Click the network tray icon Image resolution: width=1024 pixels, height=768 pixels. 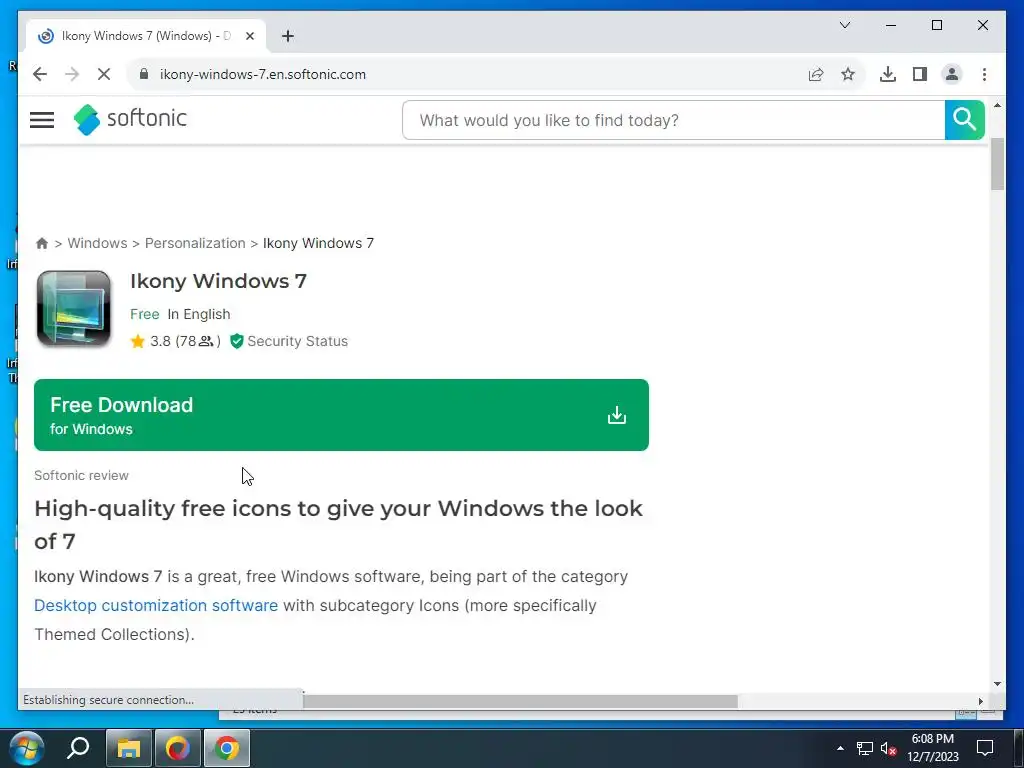pyautogui.click(x=865, y=748)
